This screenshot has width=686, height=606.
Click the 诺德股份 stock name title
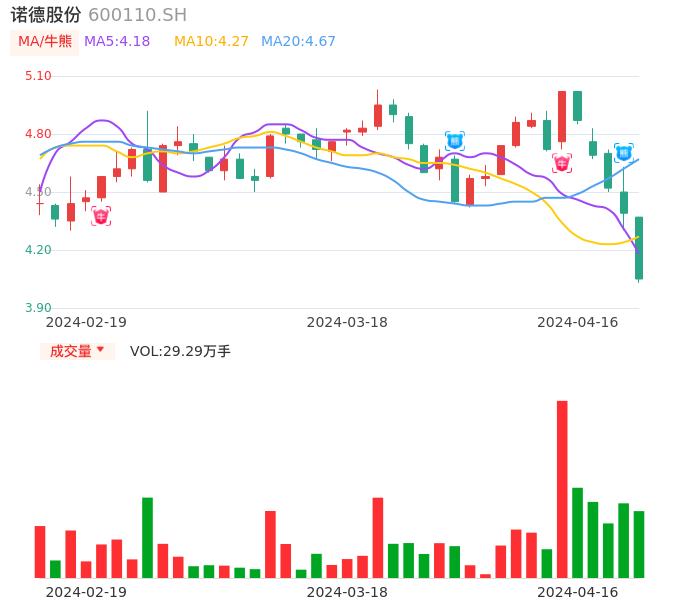pyautogui.click(x=46, y=15)
